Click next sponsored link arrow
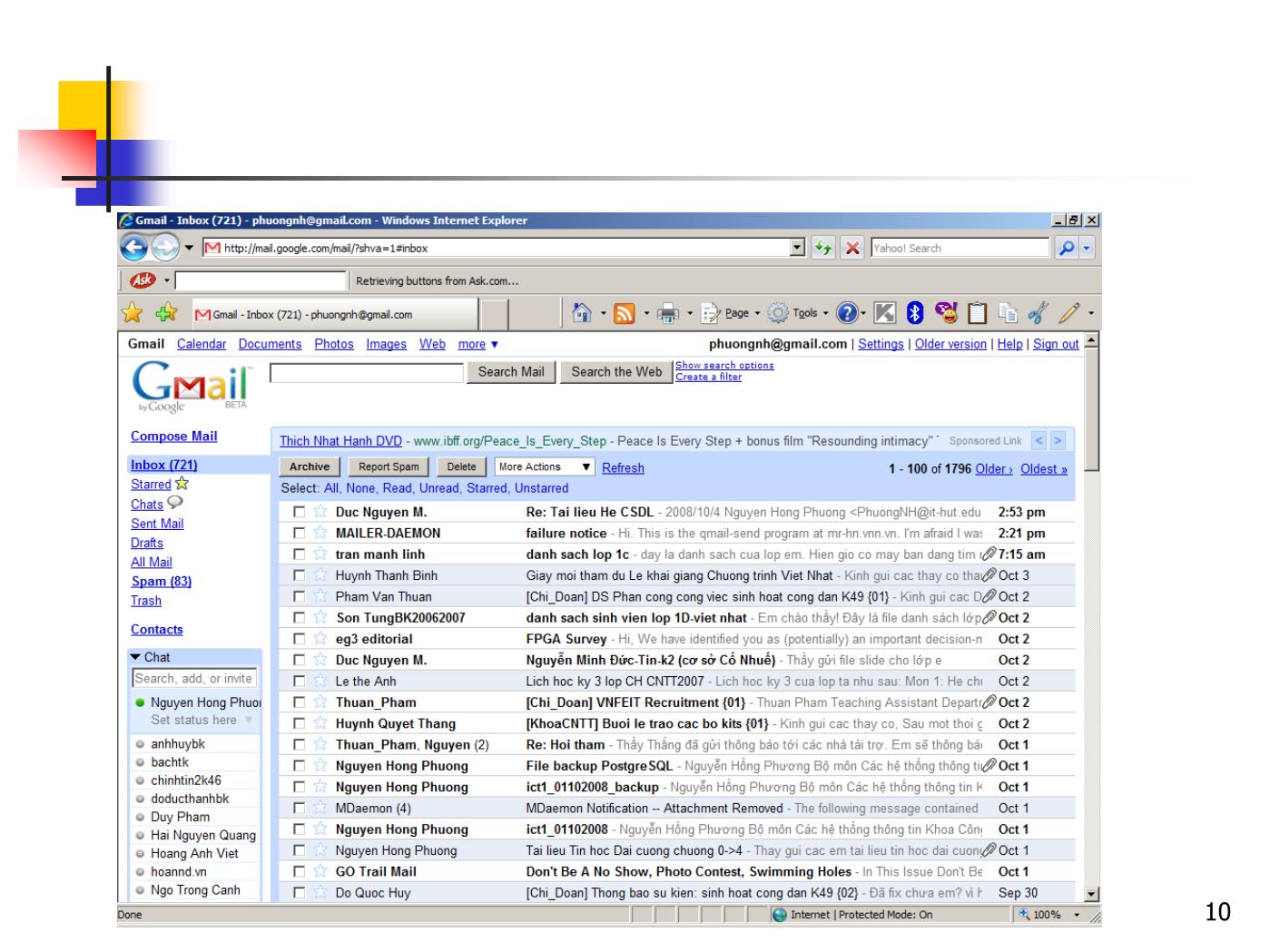This screenshot has width=1270, height=952. [x=1058, y=441]
